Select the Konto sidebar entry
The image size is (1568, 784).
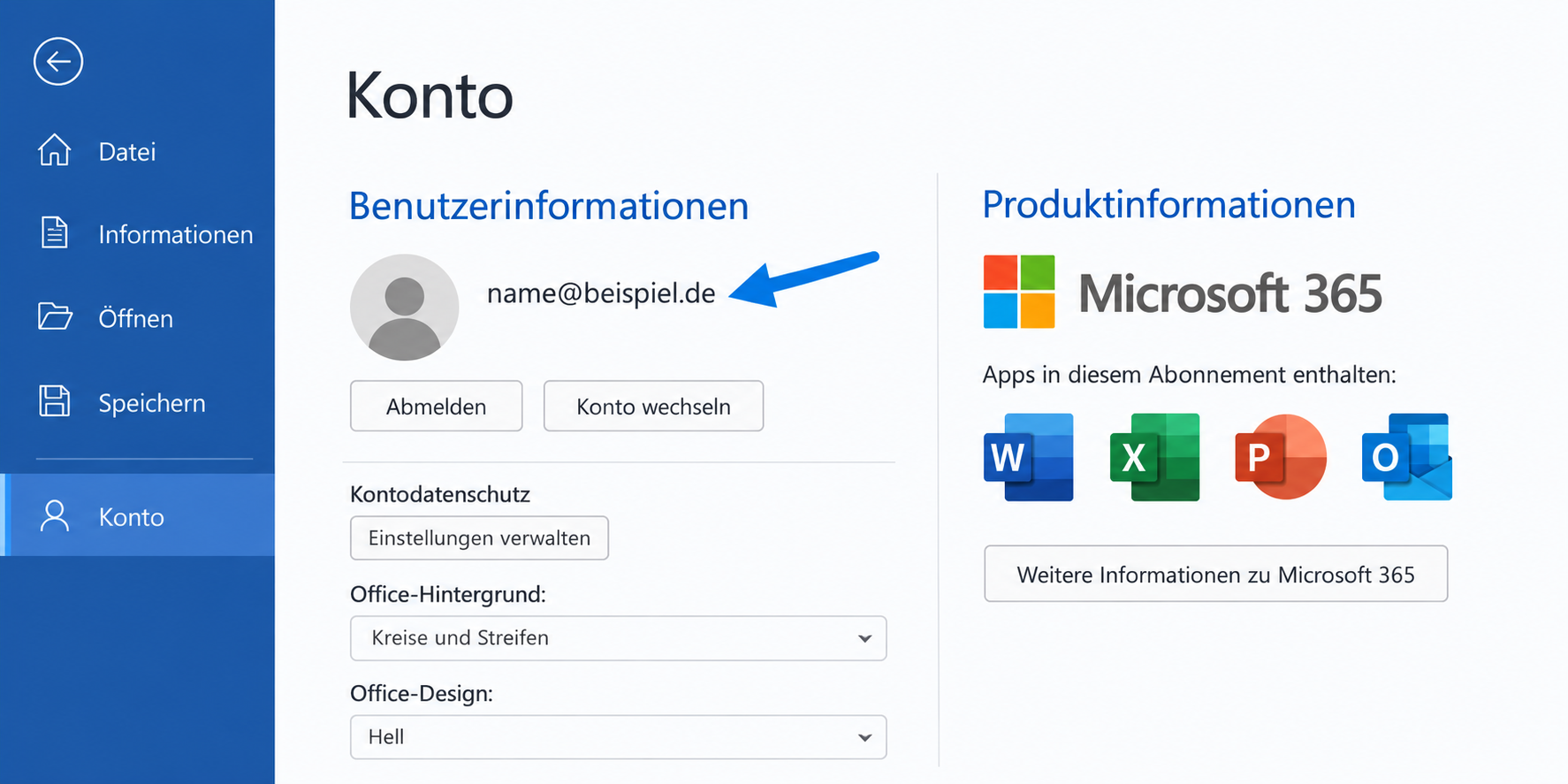point(137,515)
